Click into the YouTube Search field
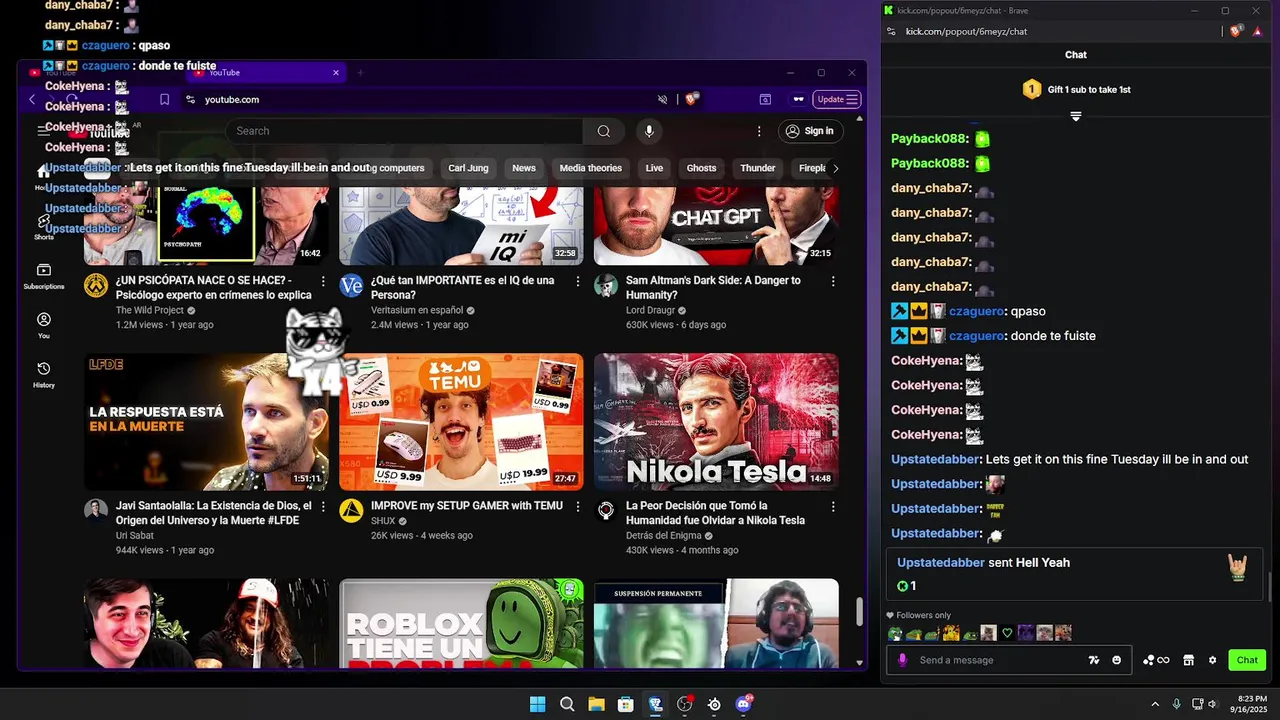The width and height of the screenshot is (1280, 720). pos(405,131)
